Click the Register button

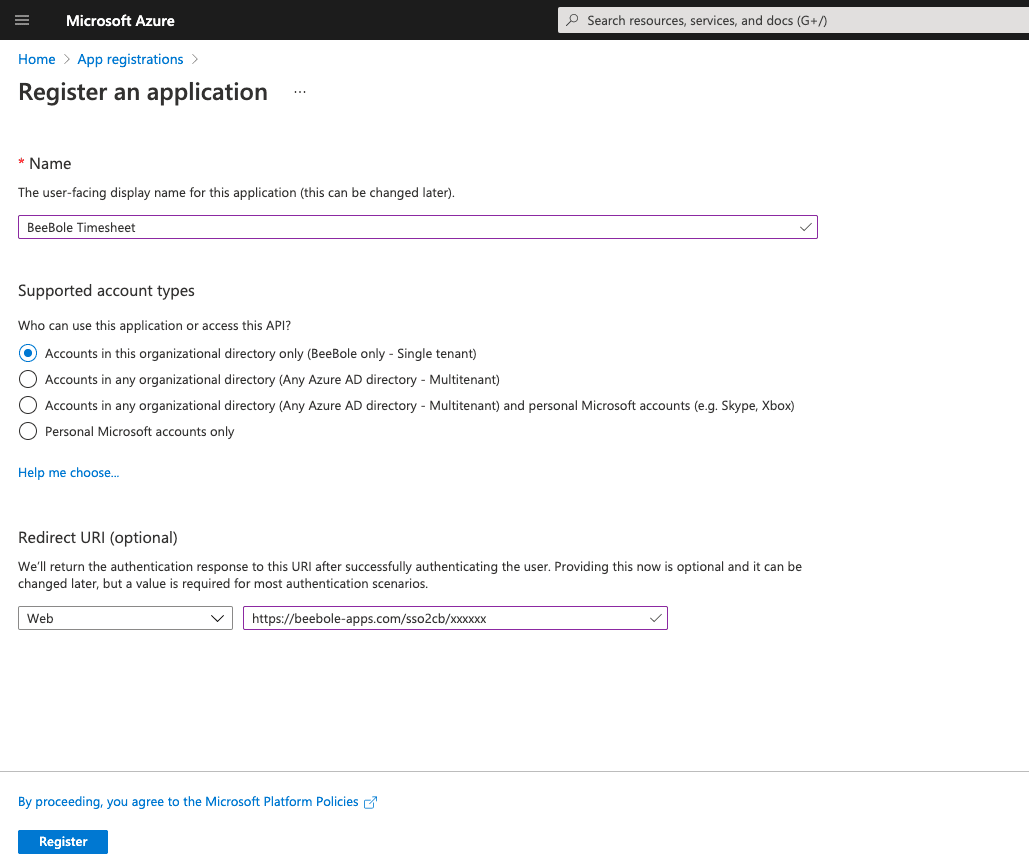click(x=62, y=841)
